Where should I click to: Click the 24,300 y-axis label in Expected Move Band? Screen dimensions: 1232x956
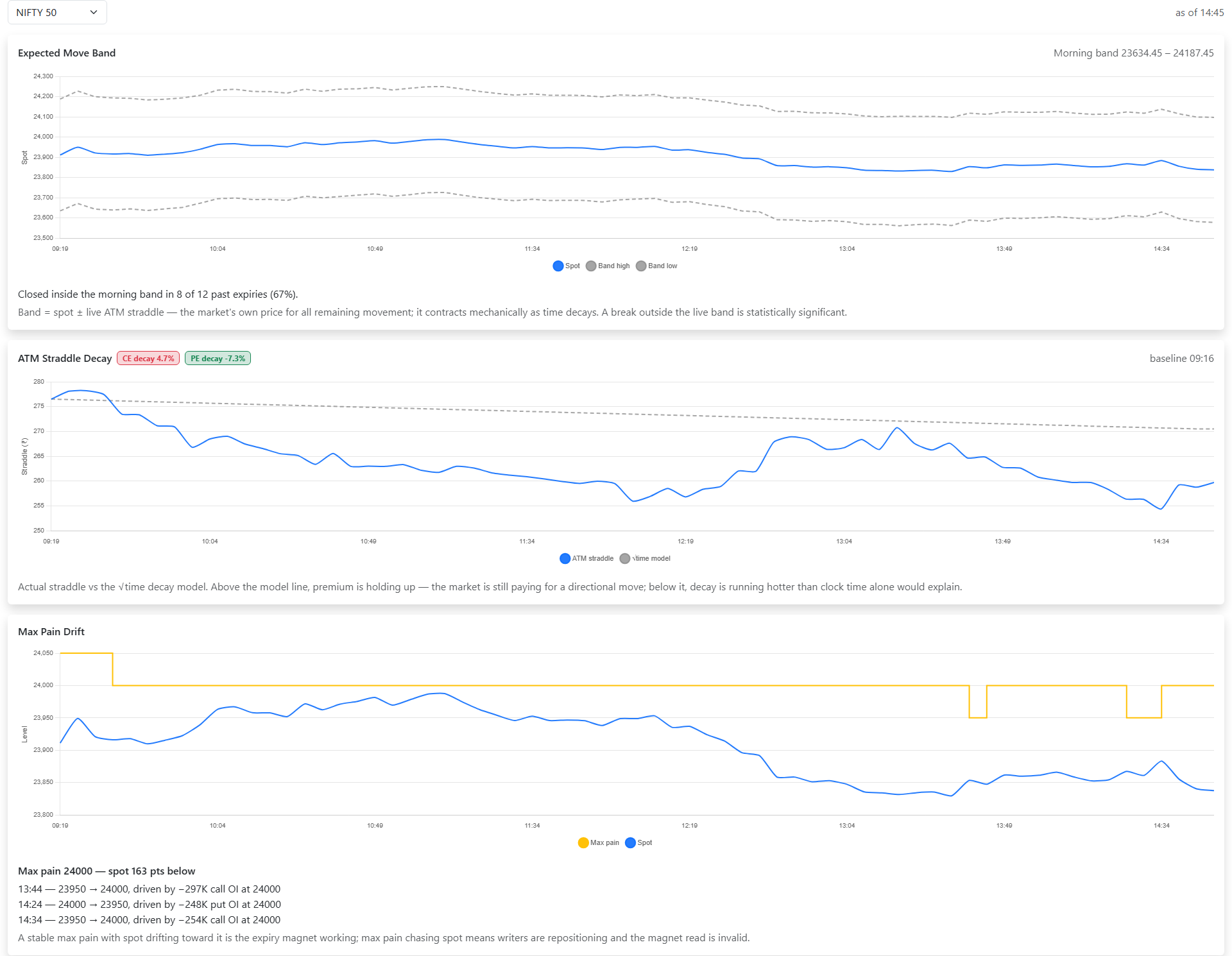coord(43,76)
